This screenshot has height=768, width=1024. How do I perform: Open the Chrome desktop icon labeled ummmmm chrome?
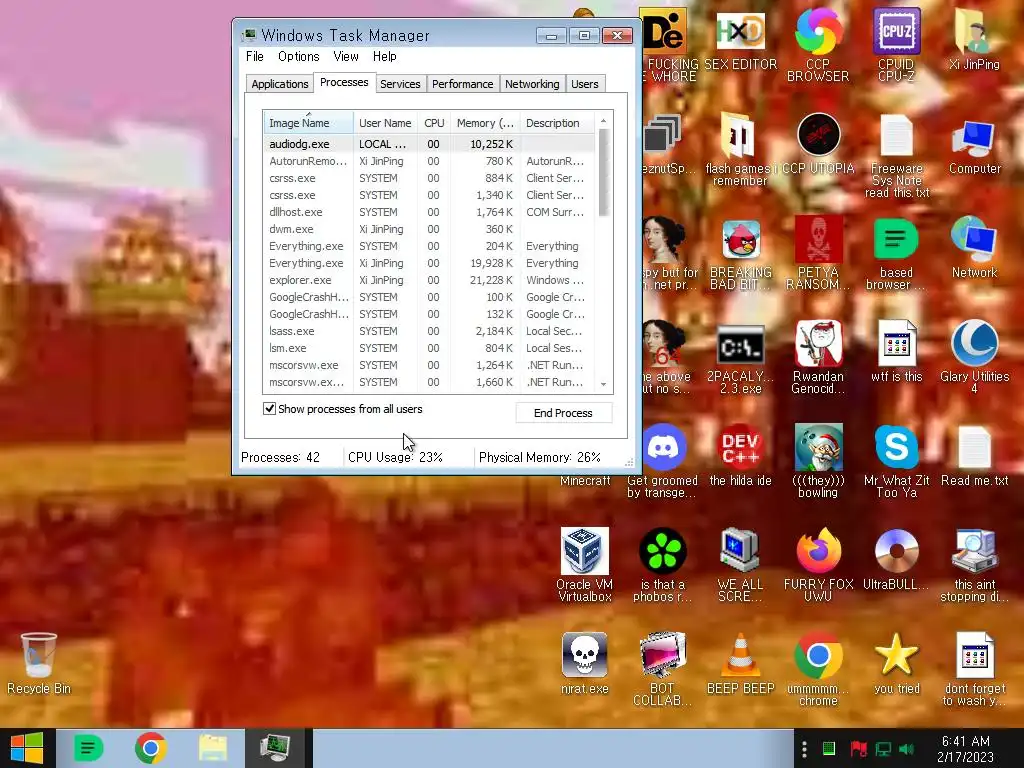(x=818, y=669)
